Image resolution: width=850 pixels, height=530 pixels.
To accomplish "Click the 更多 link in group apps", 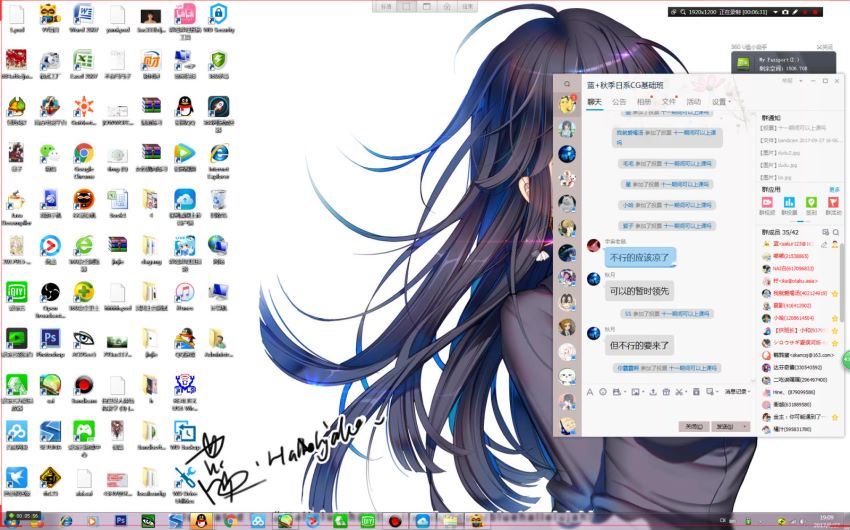I will [834, 190].
